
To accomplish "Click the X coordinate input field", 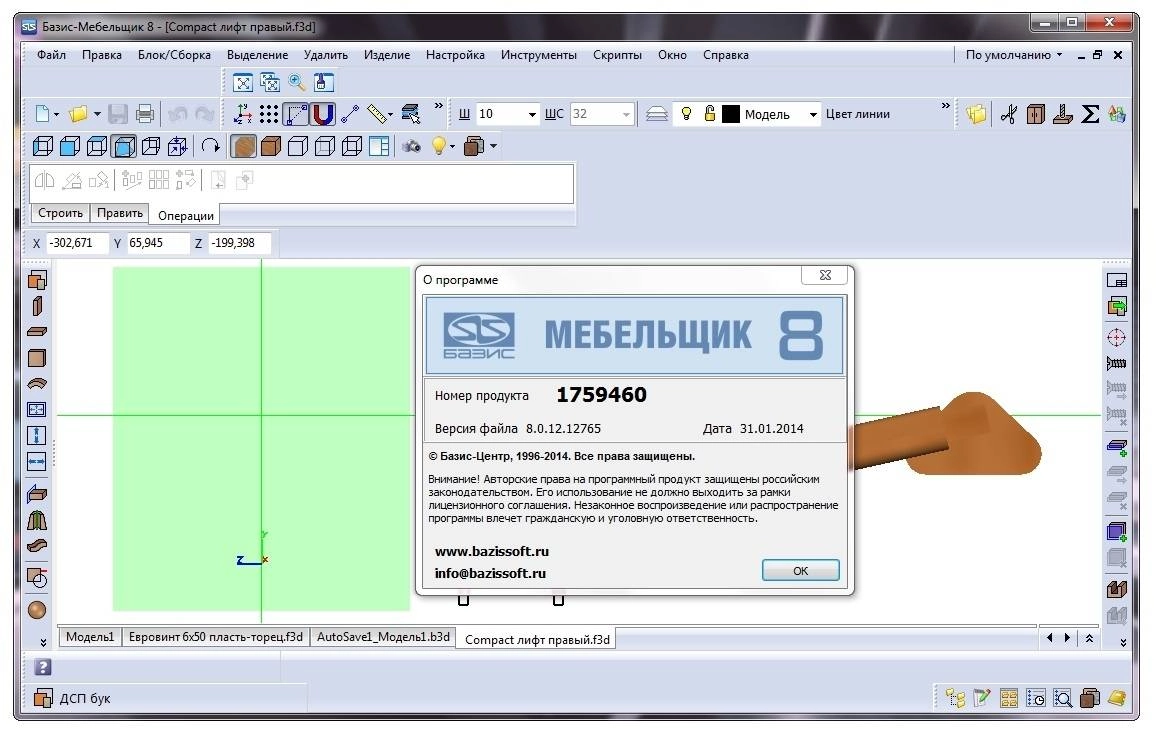I will pos(75,243).
